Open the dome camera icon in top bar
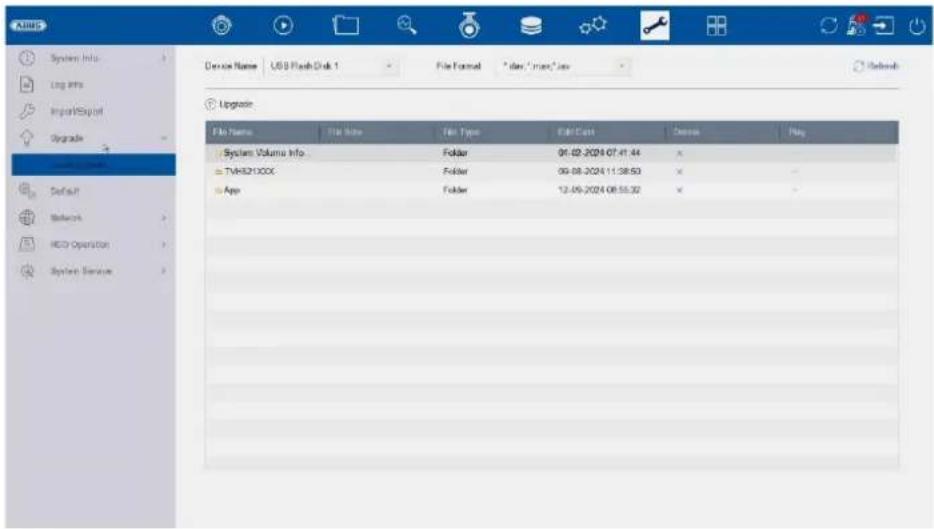The width and height of the screenshot is (934, 529). pyautogui.click(x=469, y=25)
